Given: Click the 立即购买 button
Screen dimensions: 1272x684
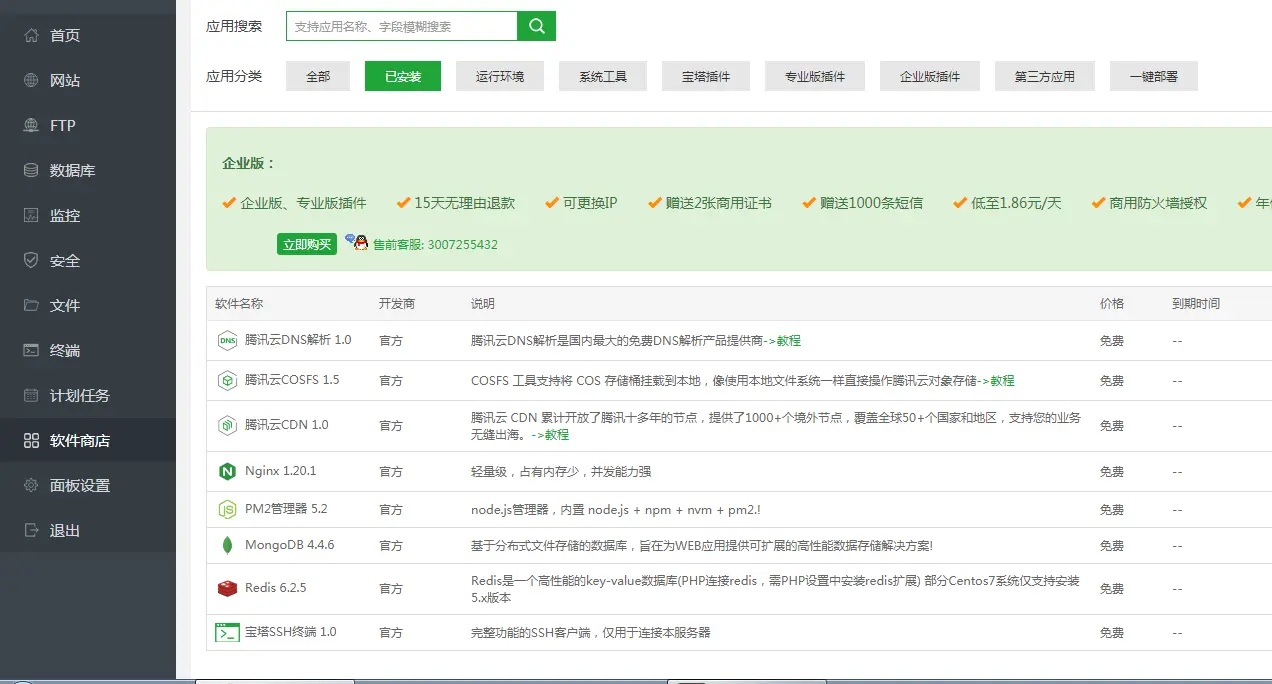Looking at the screenshot, I should click(x=307, y=244).
